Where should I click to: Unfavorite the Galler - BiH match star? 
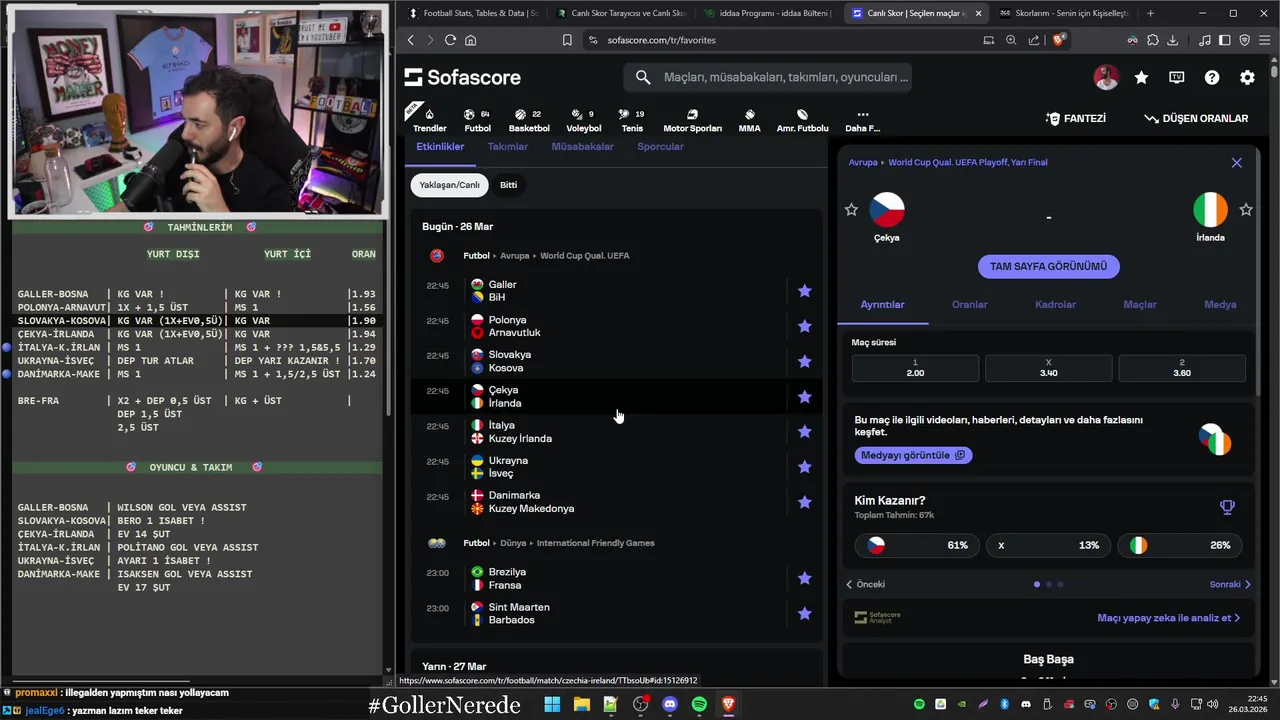[804, 291]
